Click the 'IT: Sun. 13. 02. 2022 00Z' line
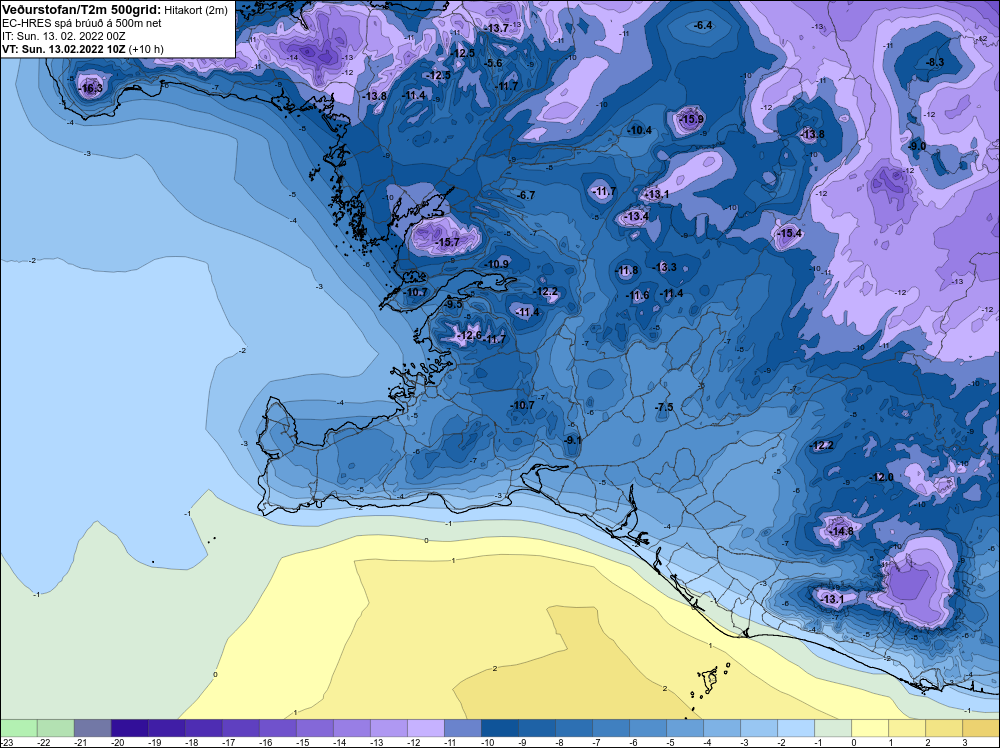Screen dimensions: 1000x748 (63, 36)
